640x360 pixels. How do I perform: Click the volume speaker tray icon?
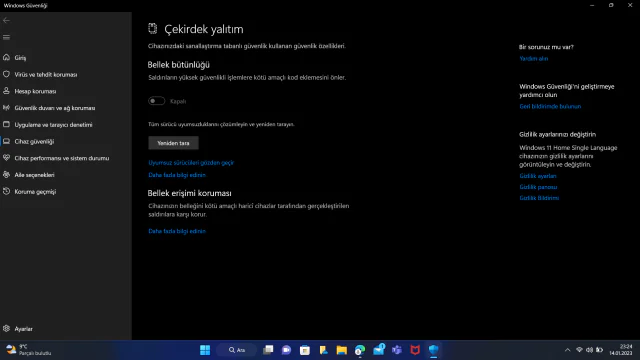point(589,350)
